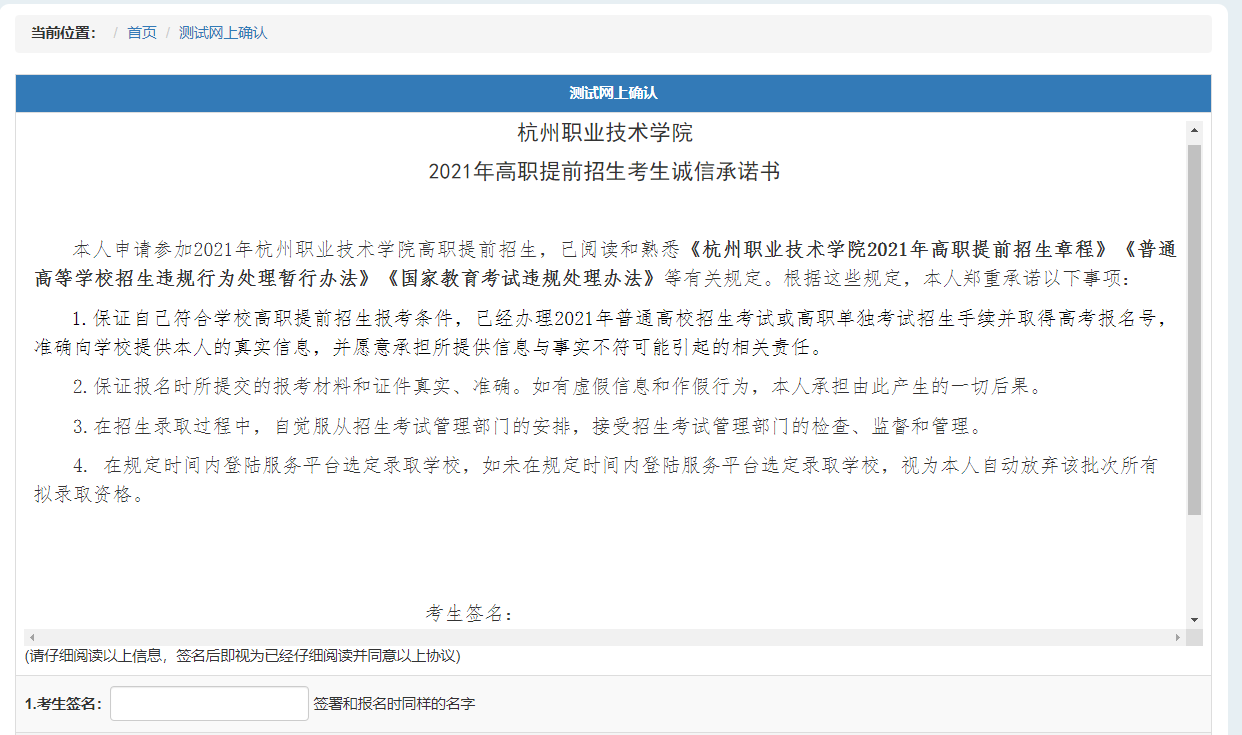This screenshot has width=1242, height=735.
Task: Click the heading 杭州职业技术学院
Action: tap(605, 132)
